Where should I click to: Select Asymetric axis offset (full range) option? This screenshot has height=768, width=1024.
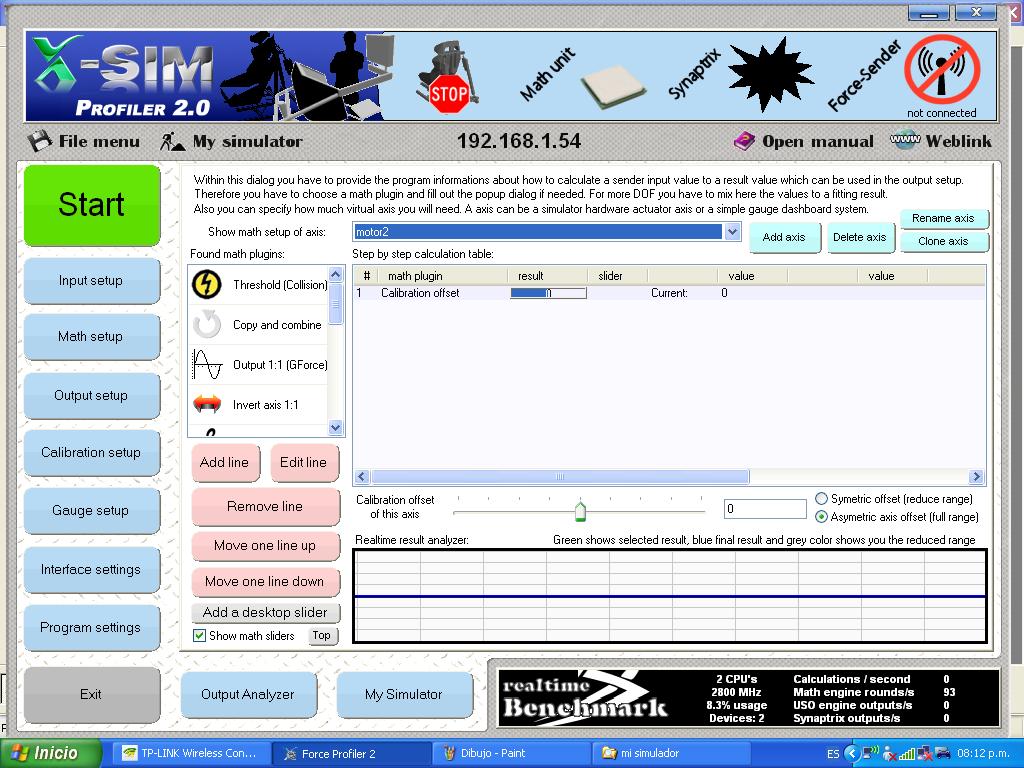point(822,517)
